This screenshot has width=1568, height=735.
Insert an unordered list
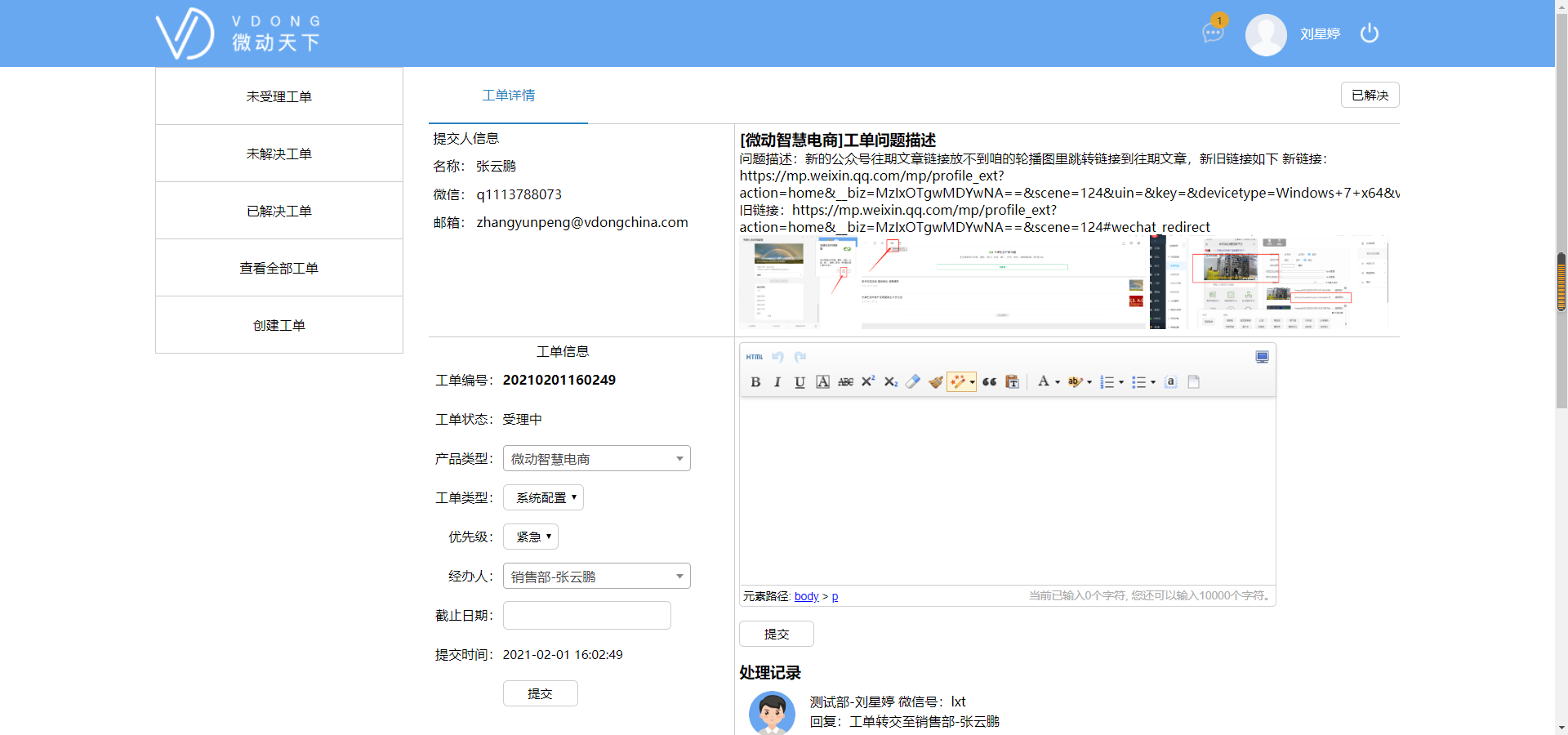point(1138,381)
